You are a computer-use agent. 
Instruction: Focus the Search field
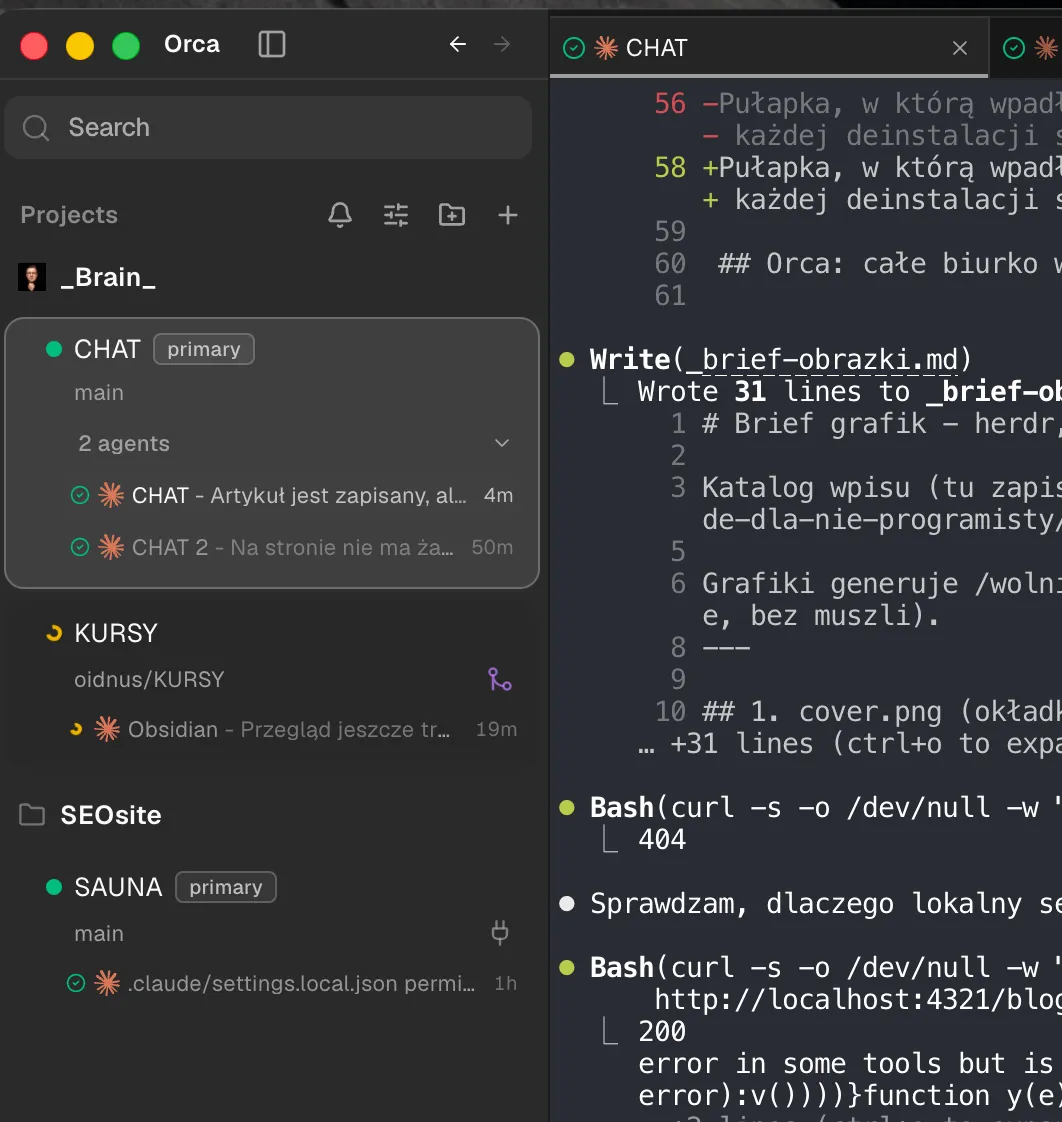tap(268, 127)
